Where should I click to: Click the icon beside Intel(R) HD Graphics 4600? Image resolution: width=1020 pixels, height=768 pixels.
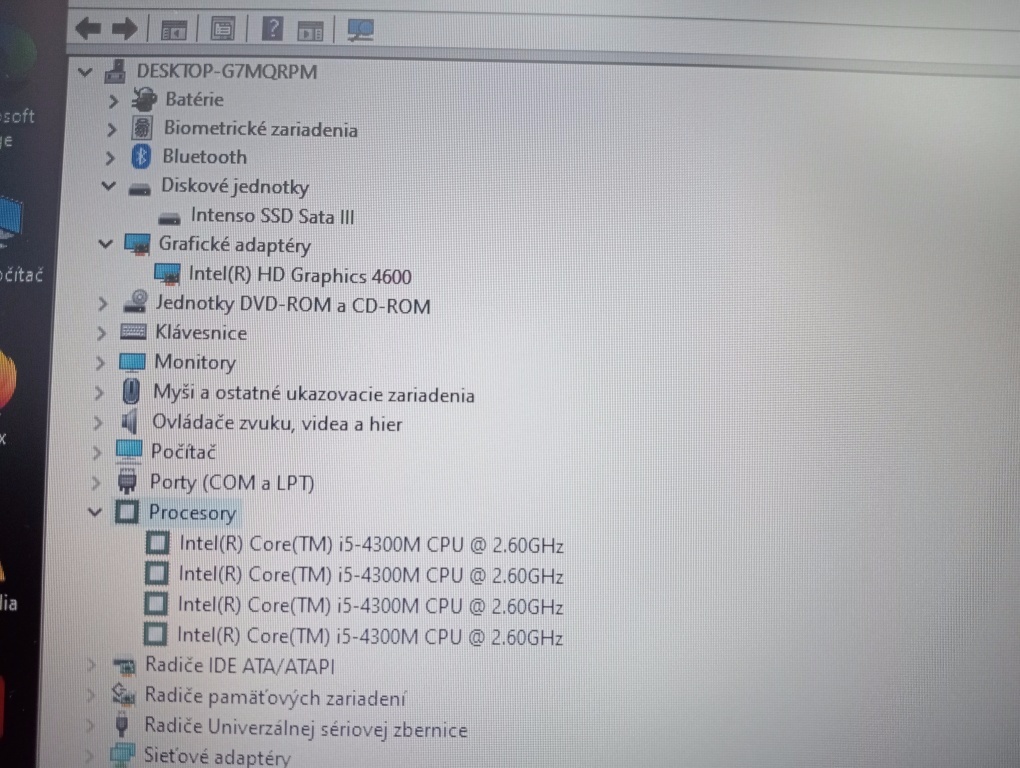click(x=167, y=274)
